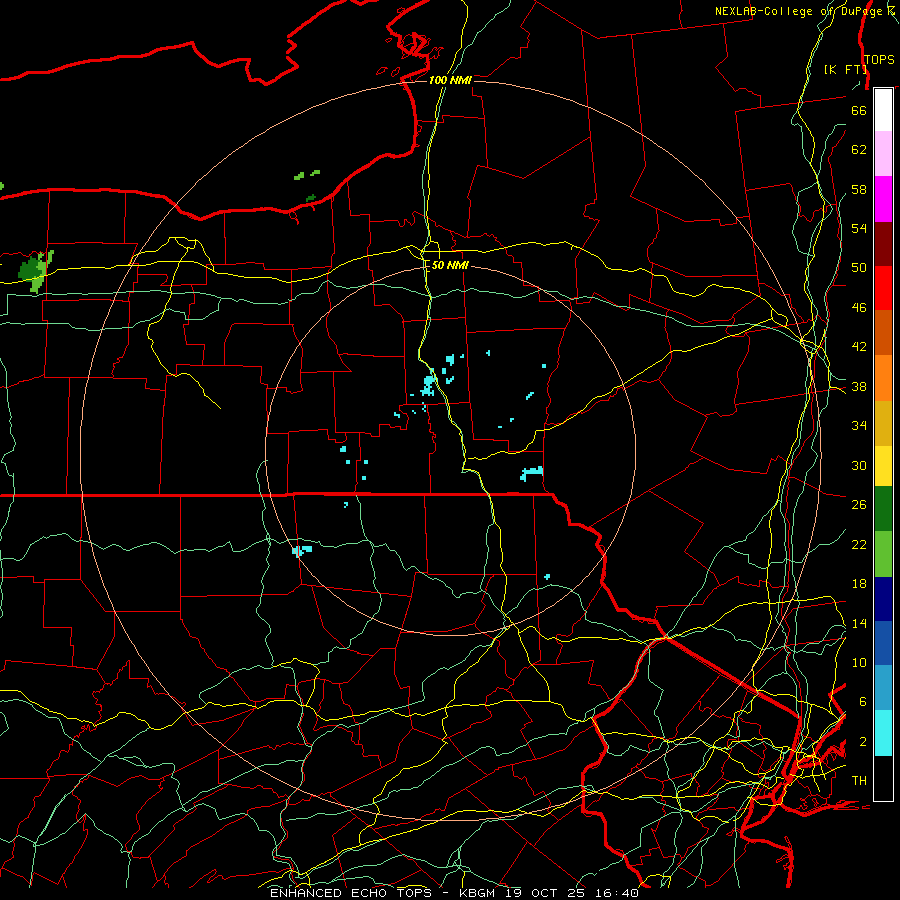
Task: Click the '46' legend scale value
Action: click(859, 308)
